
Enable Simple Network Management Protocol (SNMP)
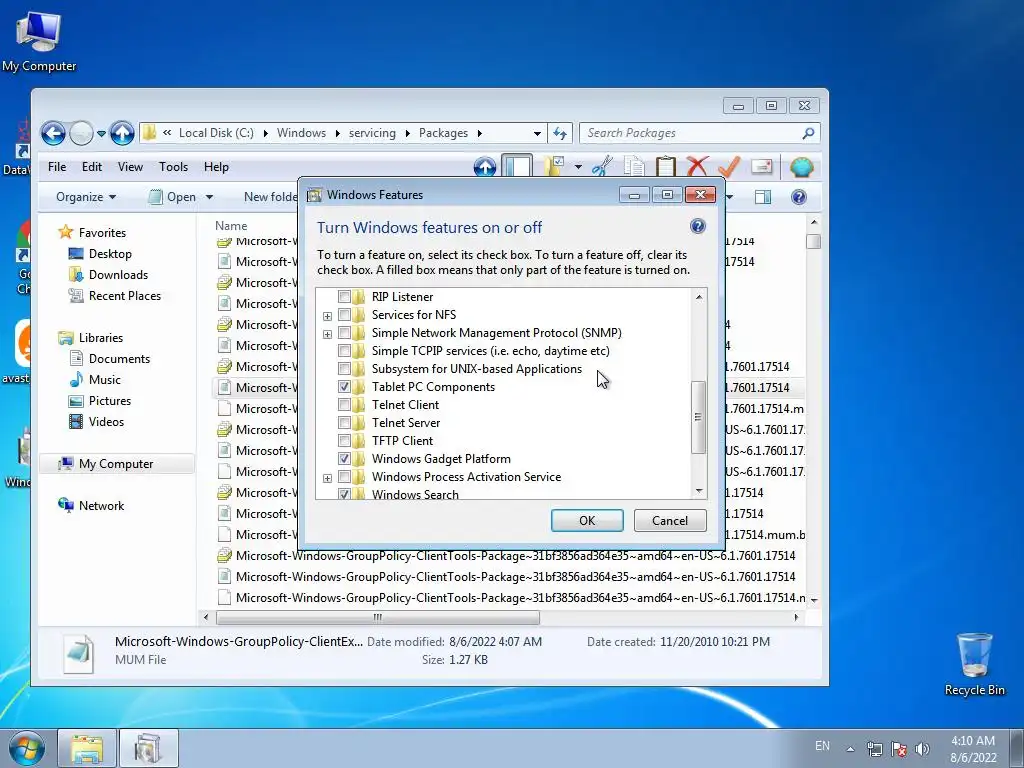tap(344, 333)
